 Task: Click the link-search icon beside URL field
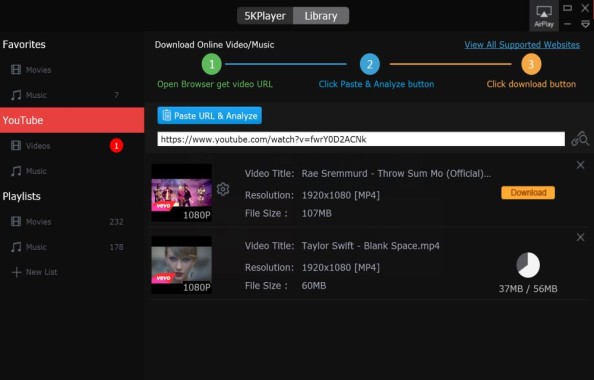pyautogui.click(x=580, y=139)
